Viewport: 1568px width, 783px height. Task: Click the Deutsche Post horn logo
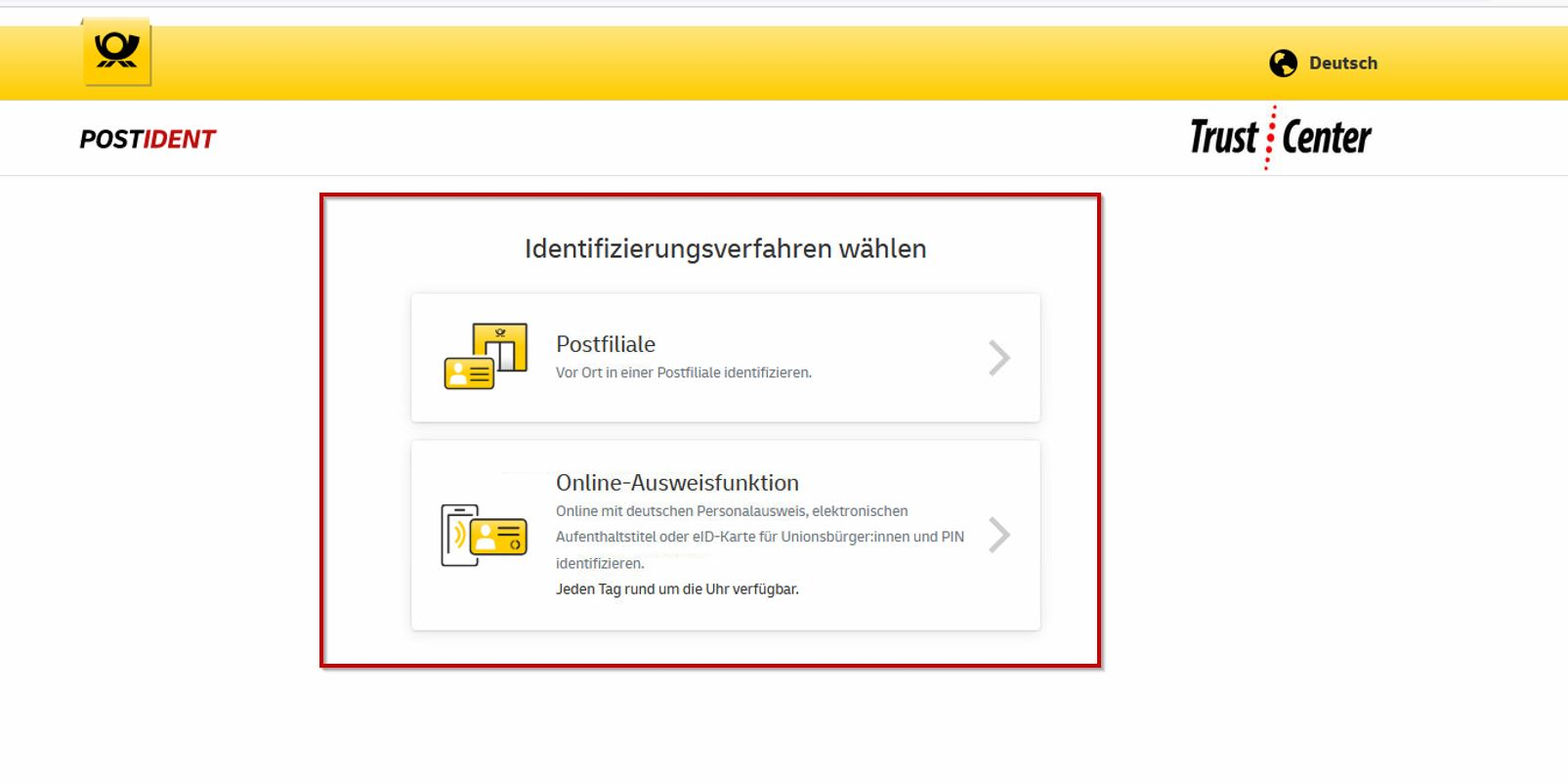pos(117,51)
